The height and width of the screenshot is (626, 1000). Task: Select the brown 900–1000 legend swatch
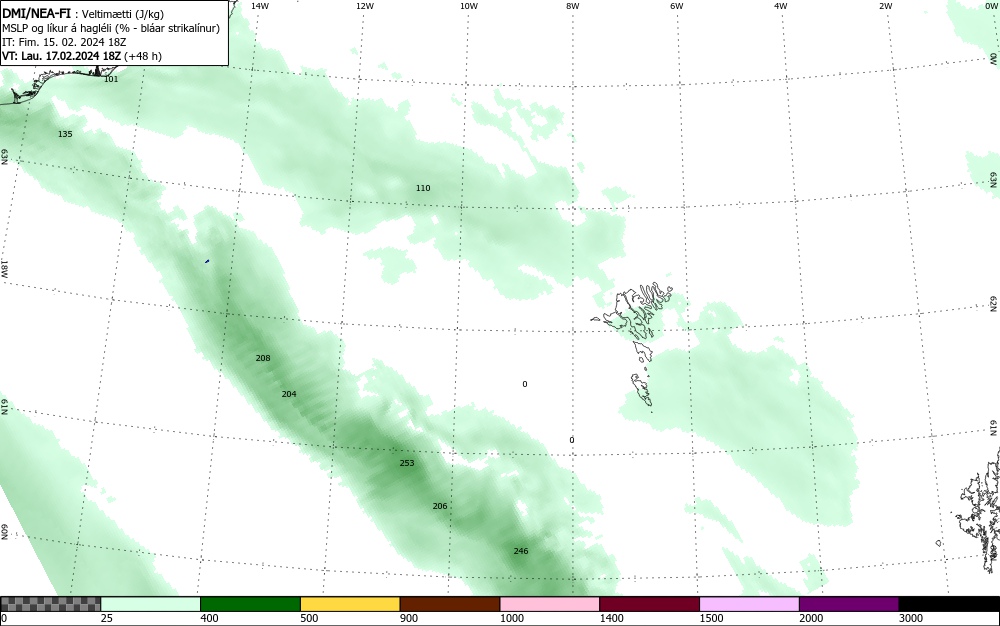450,604
